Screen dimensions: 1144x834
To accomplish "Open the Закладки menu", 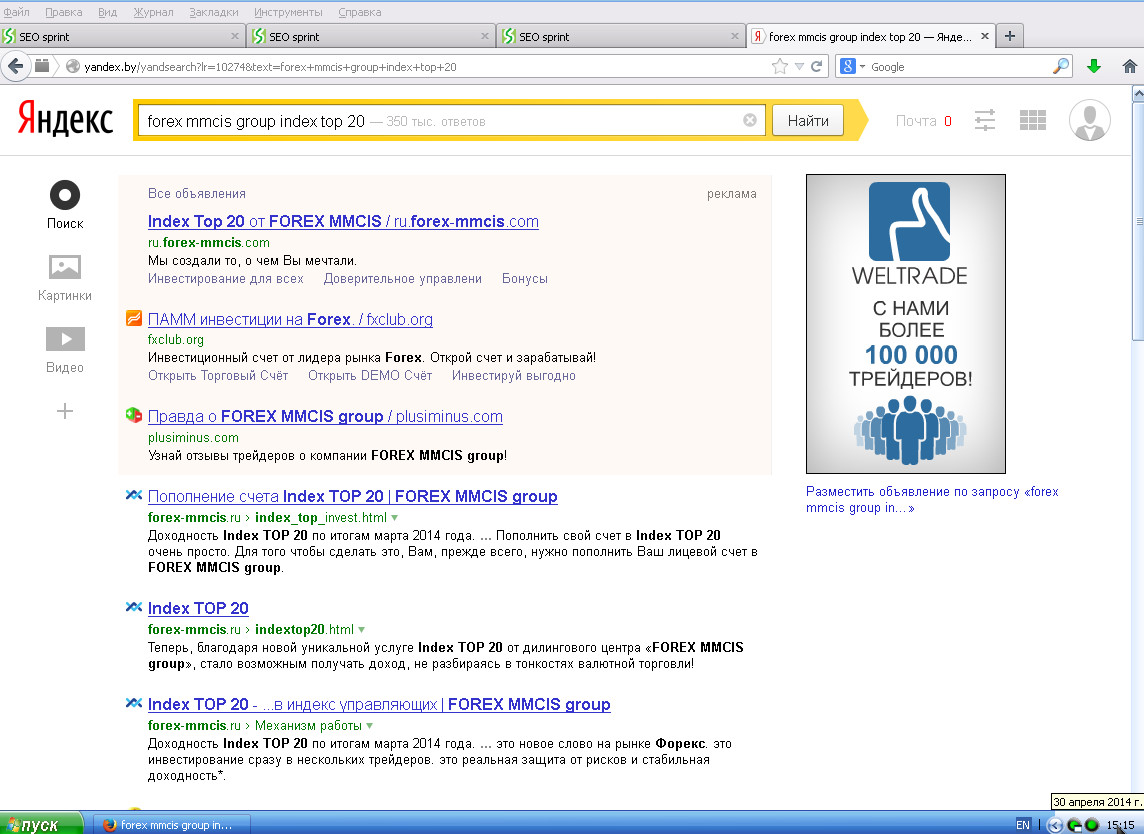I will pyautogui.click(x=213, y=12).
